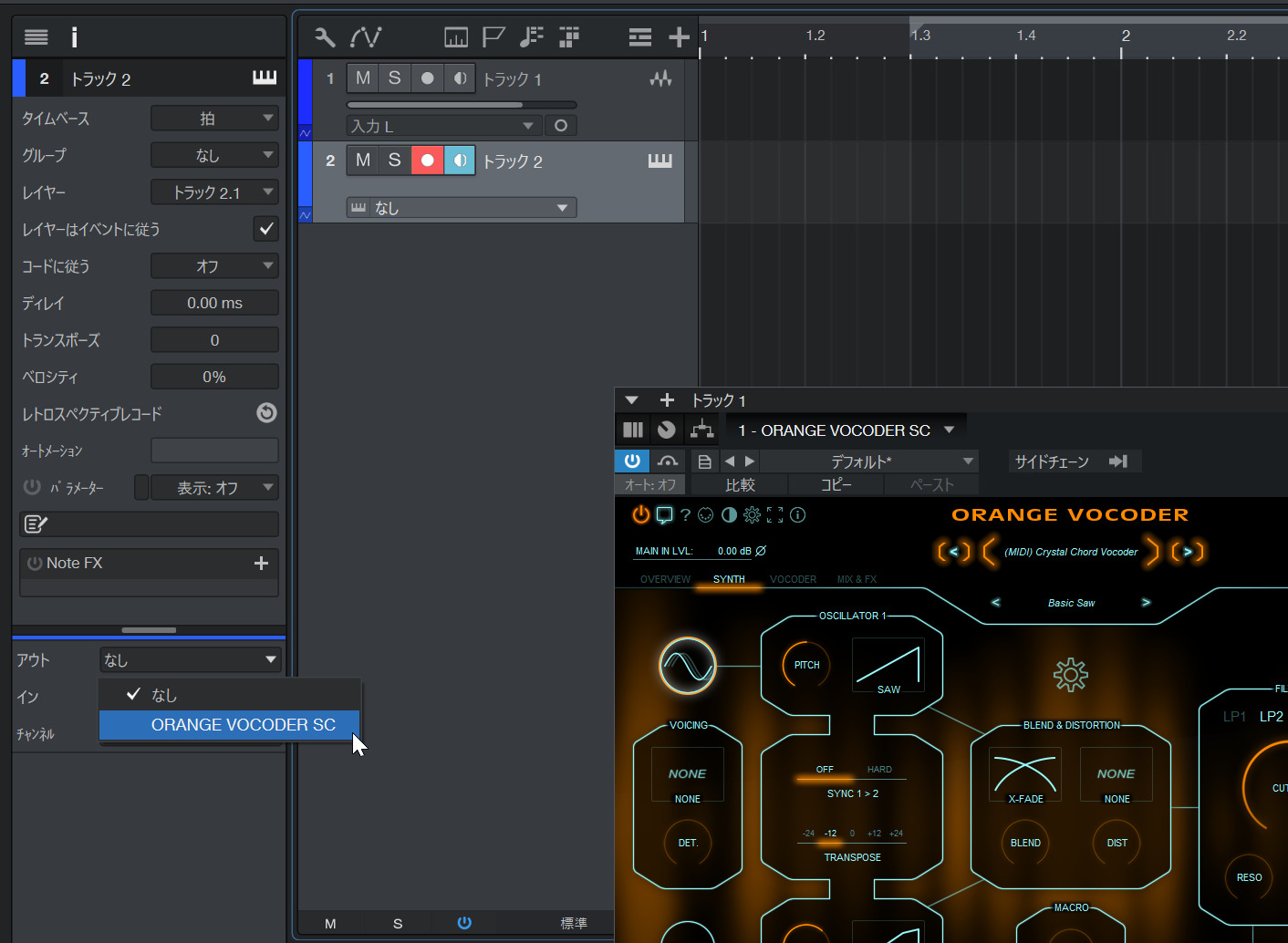Toggle monitor on トラック 1
The height and width of the screenshot is (943, 1288).
[460, 78]
